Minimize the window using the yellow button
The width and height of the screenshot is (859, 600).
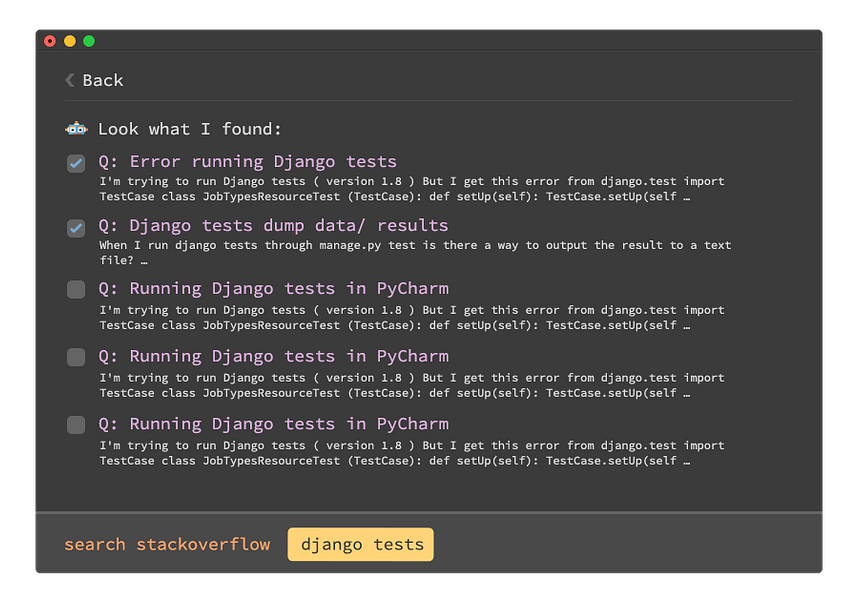69,41
